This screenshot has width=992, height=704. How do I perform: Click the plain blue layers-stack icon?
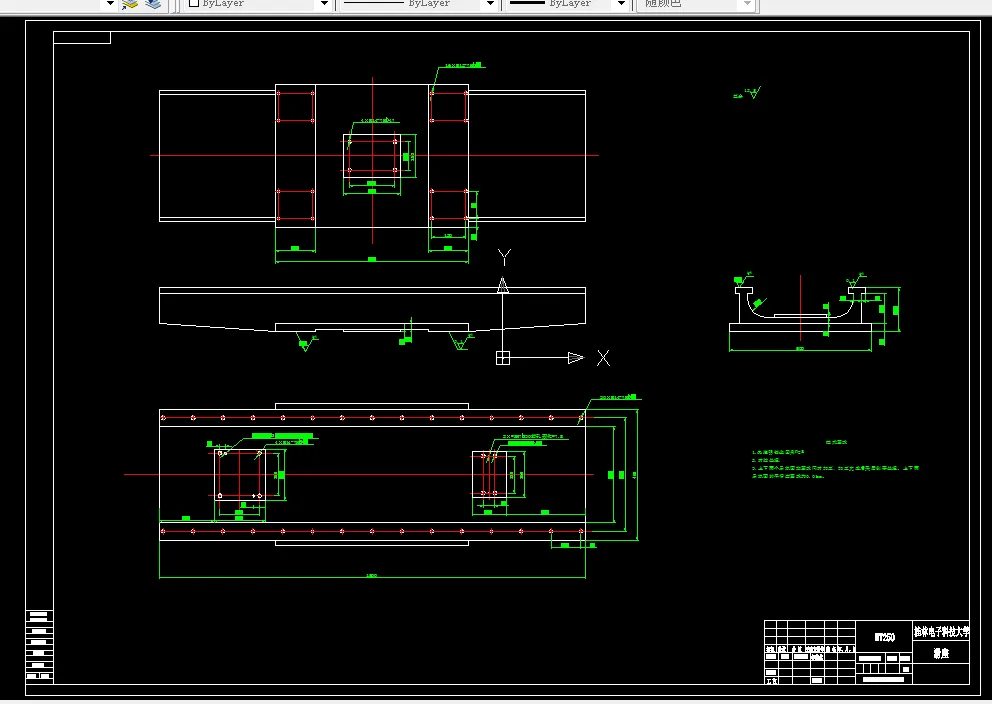tap(153, 4)
